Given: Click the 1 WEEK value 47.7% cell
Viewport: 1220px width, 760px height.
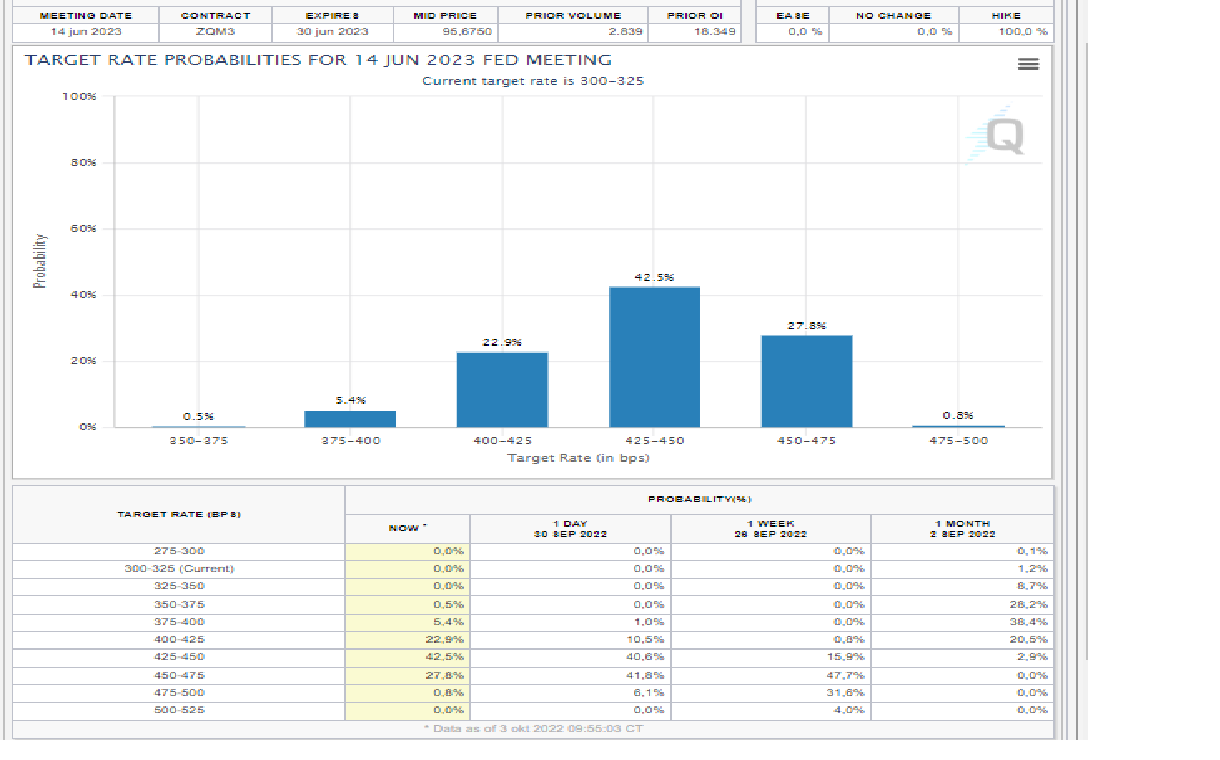Looking at the screenshot, I should coord(770,675).
